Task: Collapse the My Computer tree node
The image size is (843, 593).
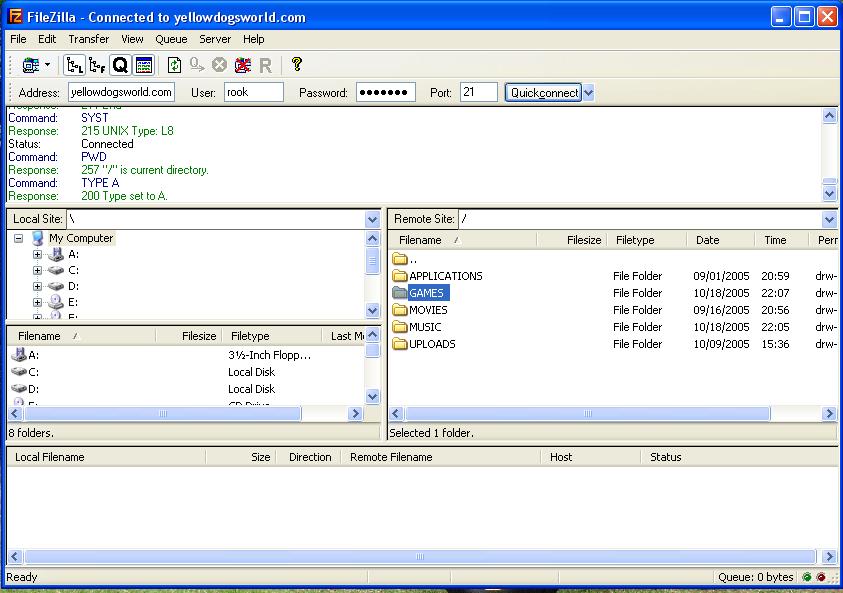Action: click(19, 238)
